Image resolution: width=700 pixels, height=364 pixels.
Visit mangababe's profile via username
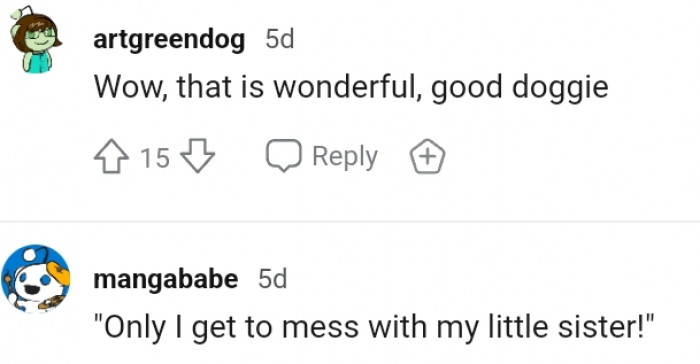coord(166,280)
